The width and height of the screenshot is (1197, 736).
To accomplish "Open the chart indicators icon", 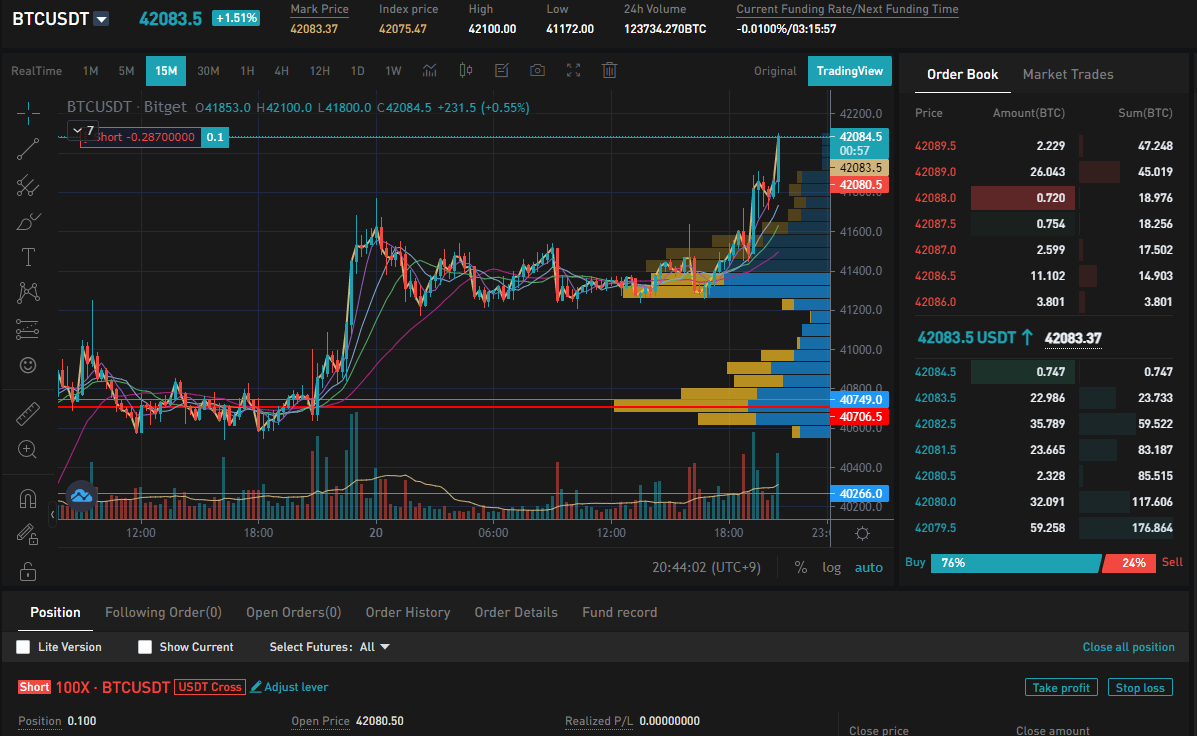I will click(430, 71).
